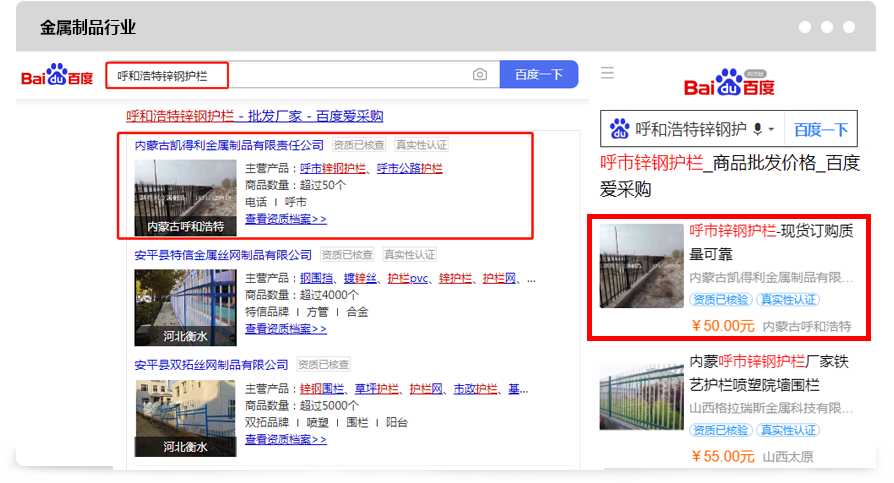Open 内蒙古凯得利金属制品有限责任公司 company link

229,145
